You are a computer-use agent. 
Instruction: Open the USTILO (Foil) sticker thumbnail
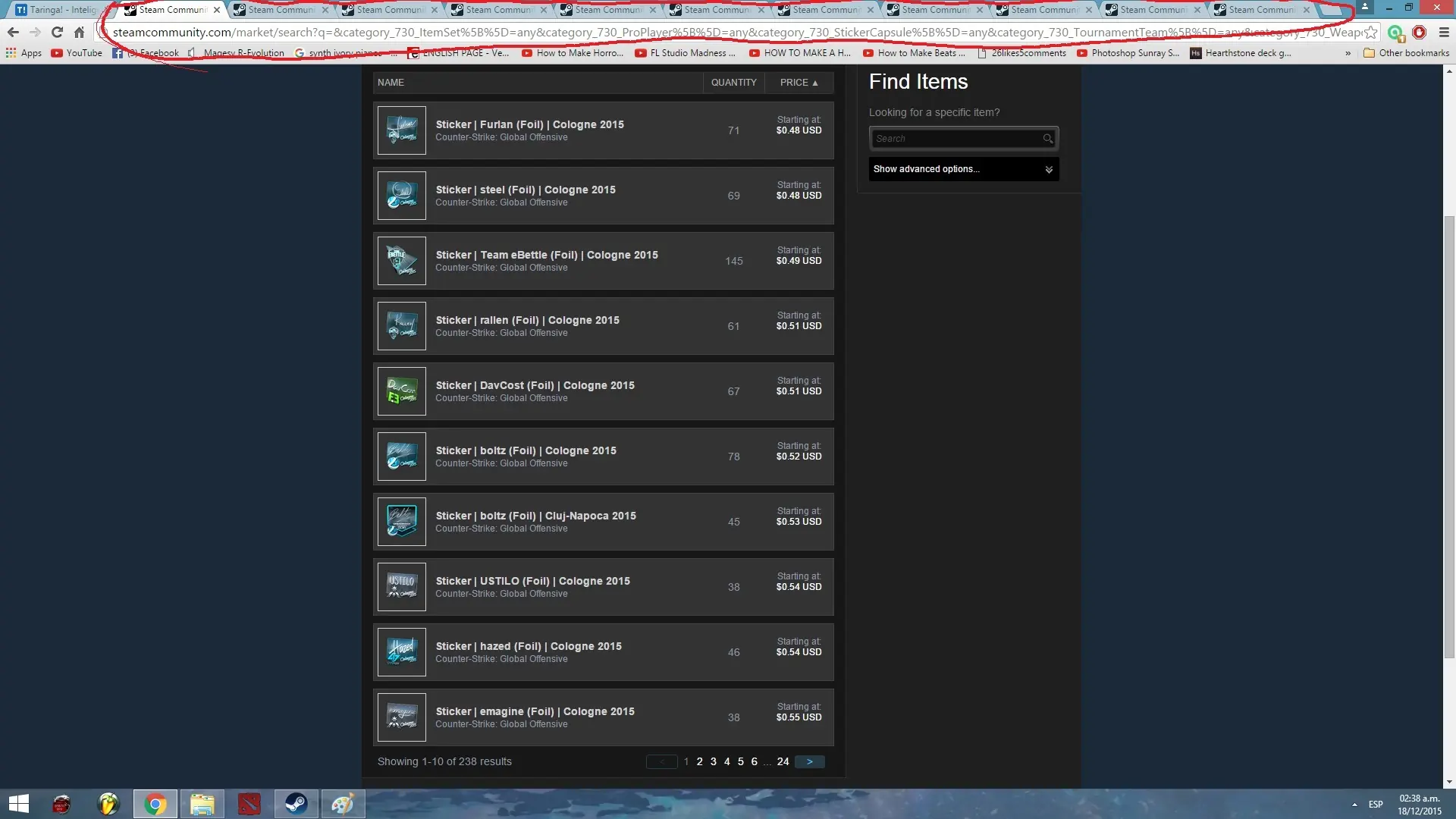coord(402,587)
